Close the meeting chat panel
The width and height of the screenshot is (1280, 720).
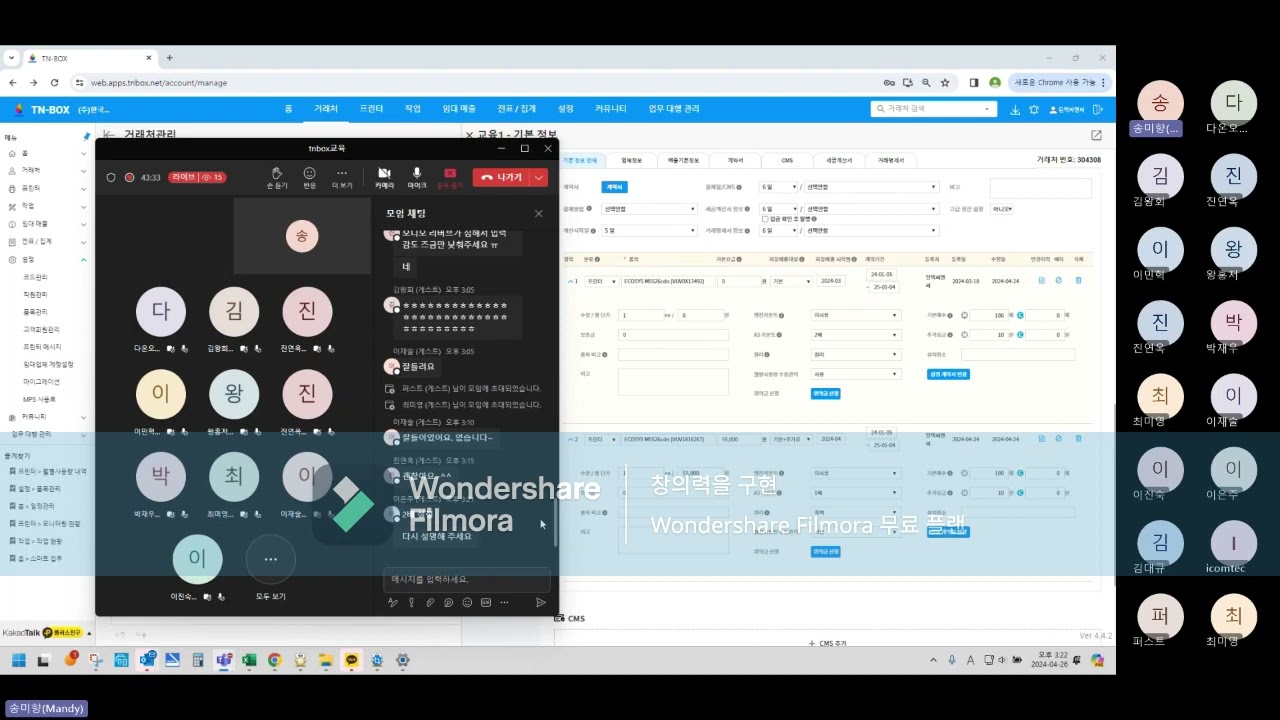[x=538, y=213]
